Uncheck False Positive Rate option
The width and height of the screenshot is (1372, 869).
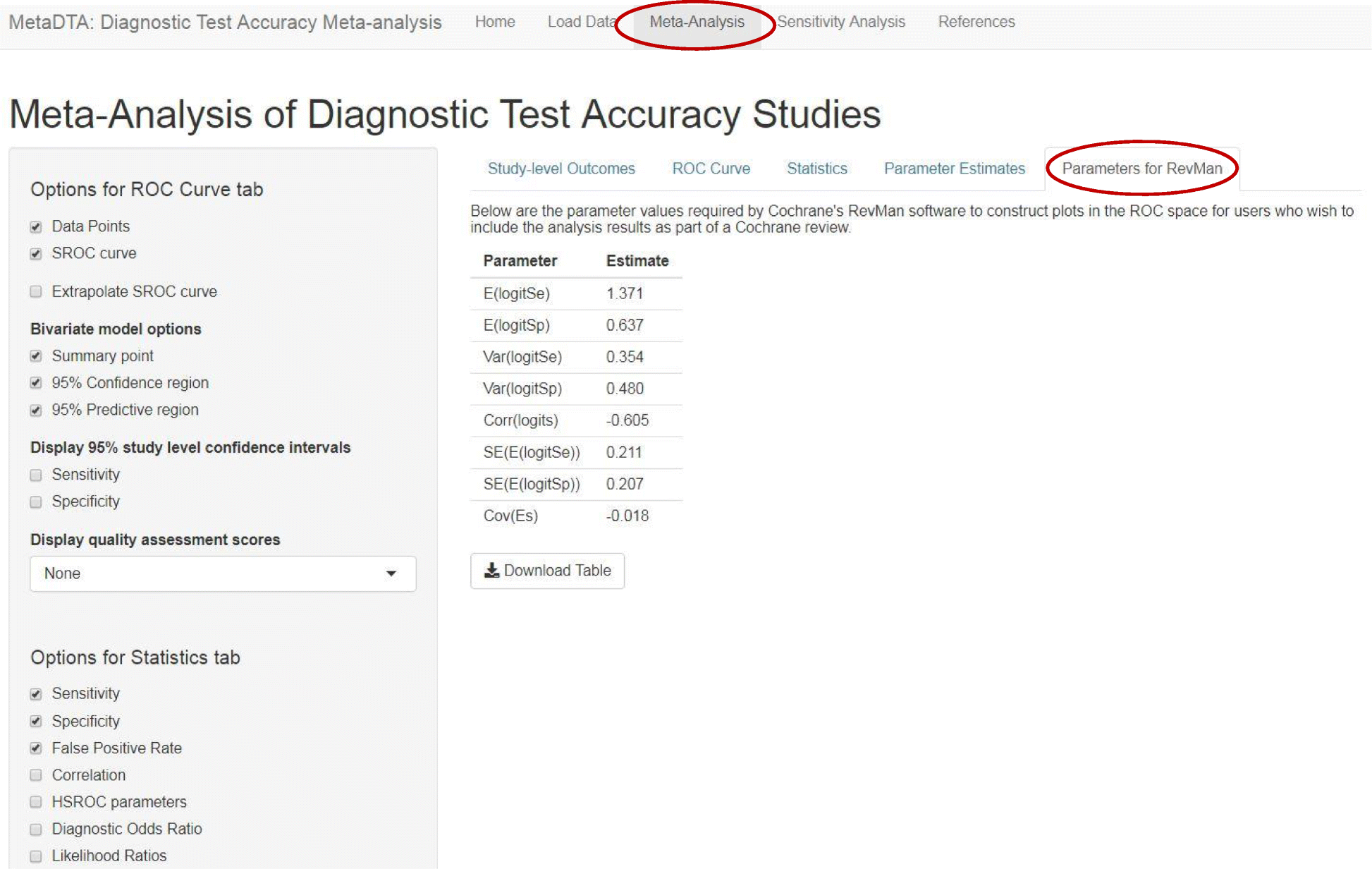click(x=36, y=748)
